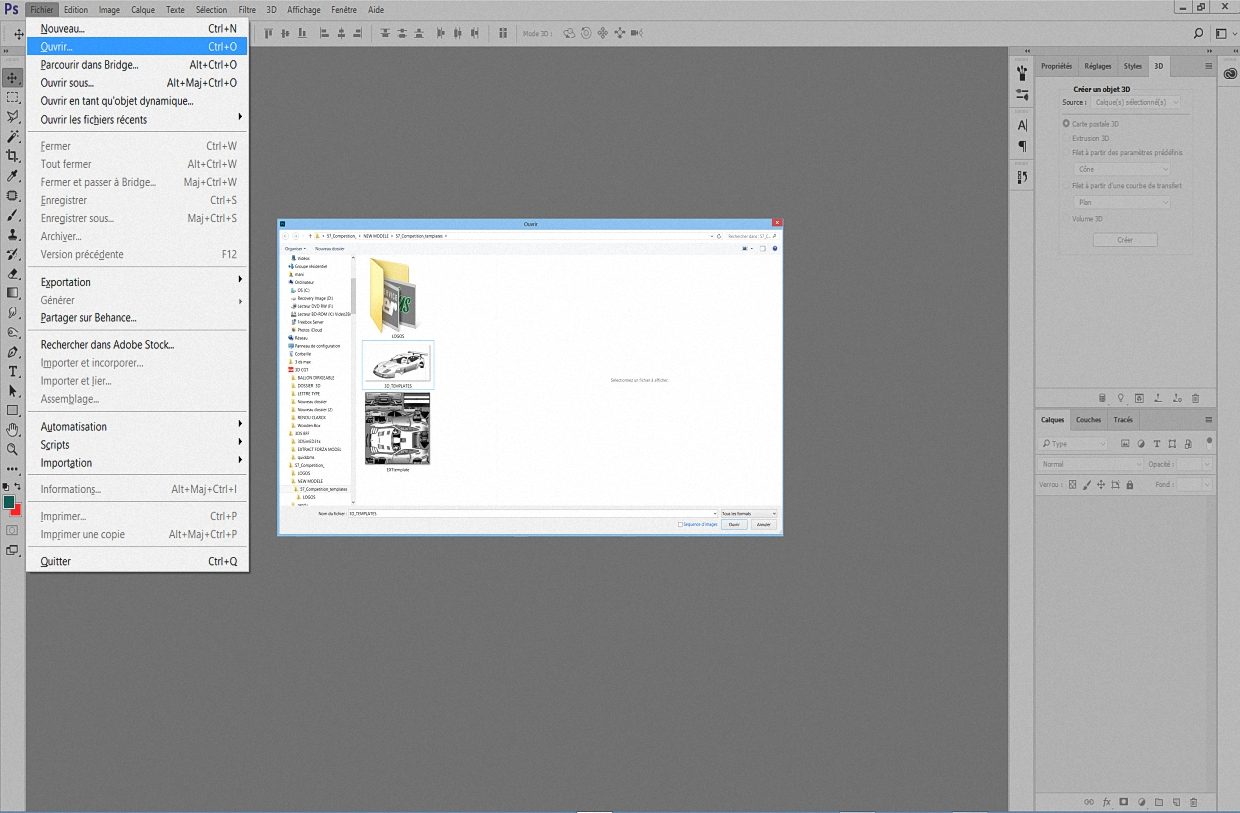Click the Ouvrir button in the dialog
1240x813 pixels.
click(x=733, y=524)
